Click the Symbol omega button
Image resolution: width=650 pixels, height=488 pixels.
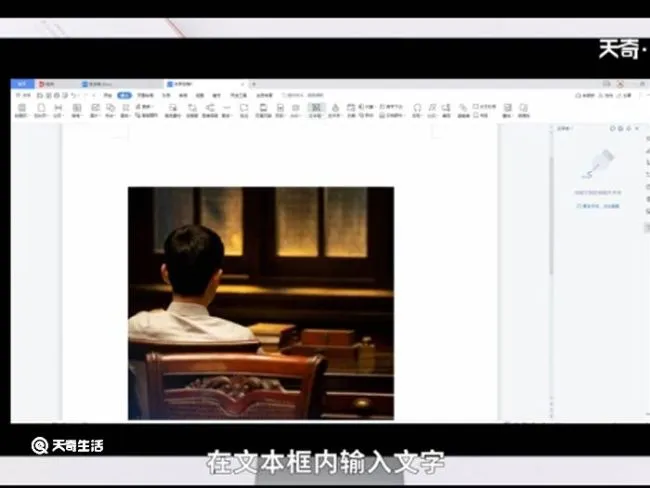click(x=417, y=111)
